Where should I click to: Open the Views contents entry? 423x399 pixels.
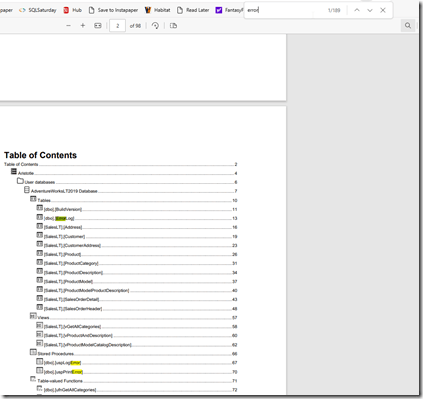(43, 318)
